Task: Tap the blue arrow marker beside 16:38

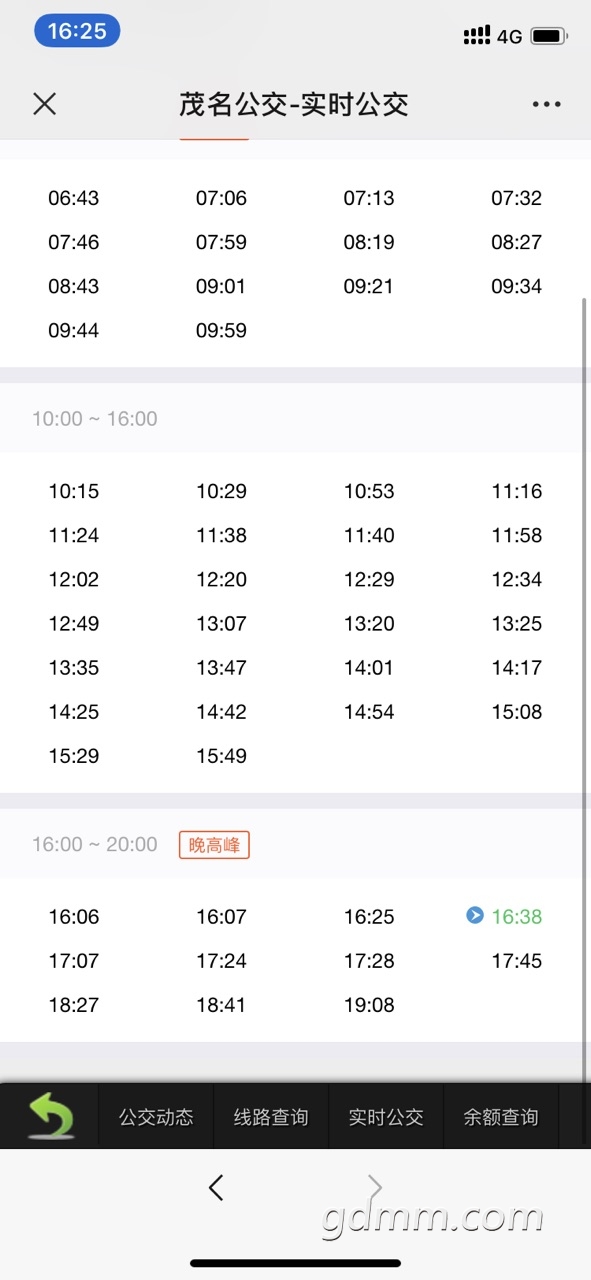Action: 475,915
